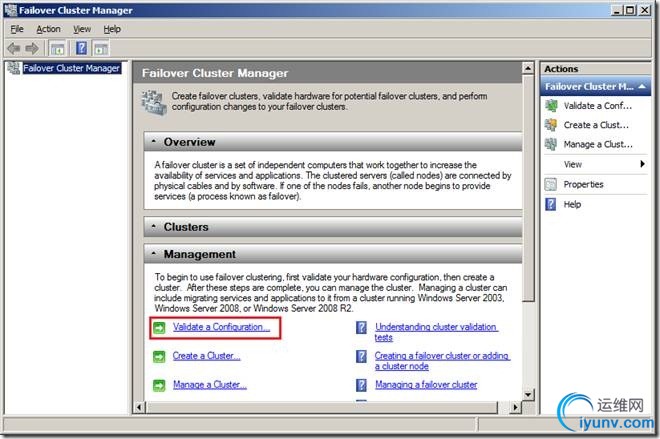Click the Actions pane title

point(561,69)
